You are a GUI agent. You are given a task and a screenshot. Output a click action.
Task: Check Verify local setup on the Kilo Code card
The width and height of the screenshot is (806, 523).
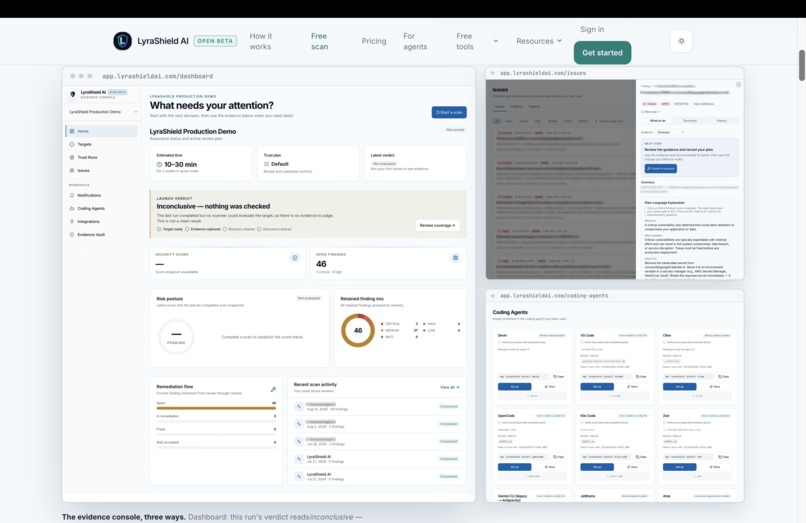click(x=582, y=423)
